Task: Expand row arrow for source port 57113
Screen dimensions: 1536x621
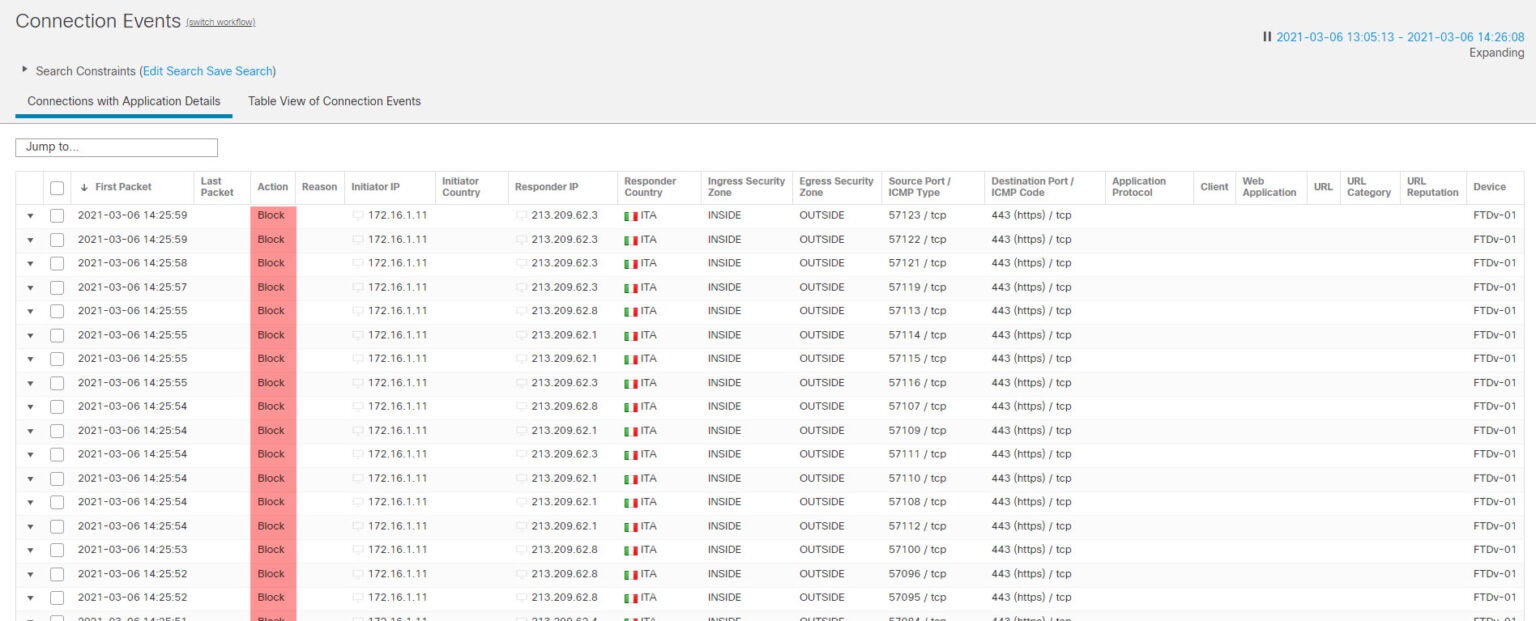Action: 30,312
